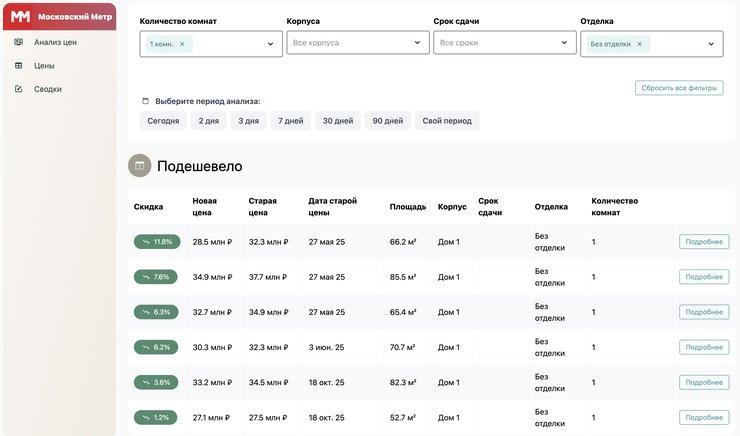The image size is (740, 436).
Task: Click the 1.2% discount badge
Action: point(157,417)
